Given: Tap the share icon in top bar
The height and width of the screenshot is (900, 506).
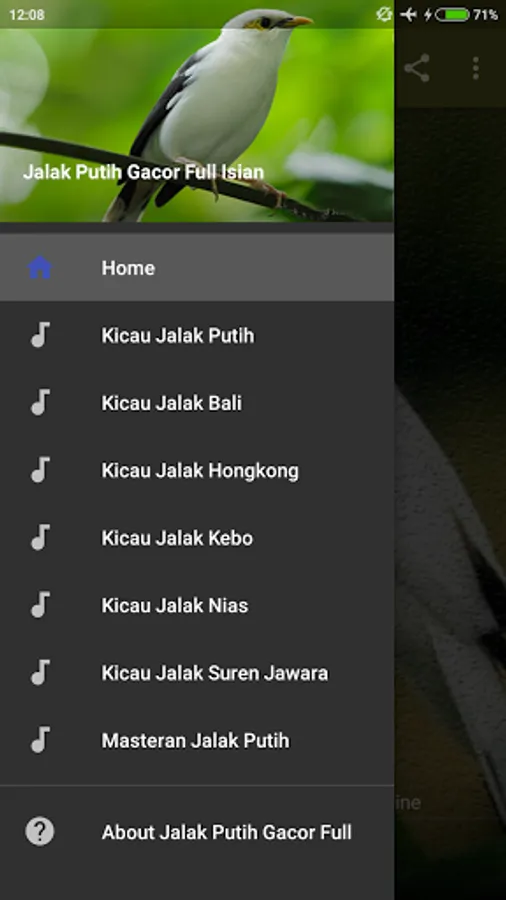Looking at the screenshot, I should tap(417, 68).
